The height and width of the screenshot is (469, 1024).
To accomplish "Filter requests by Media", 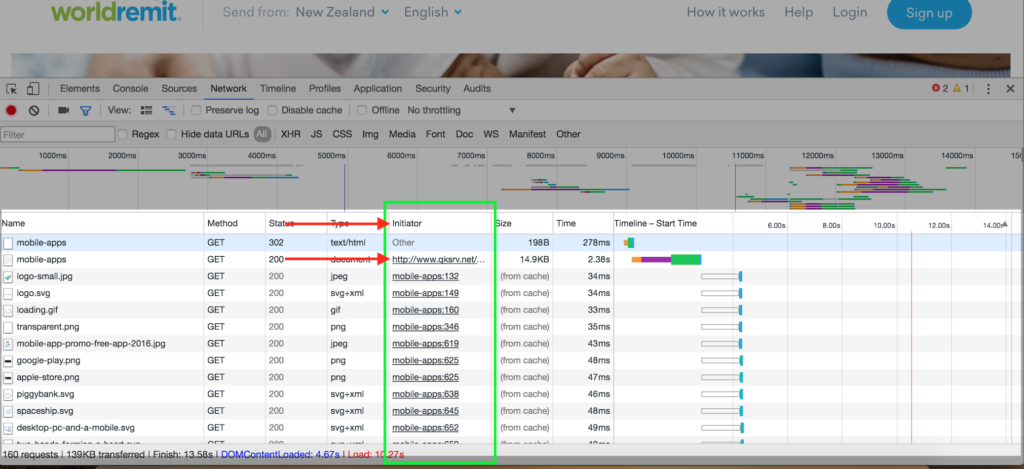I will coord(402,134).
